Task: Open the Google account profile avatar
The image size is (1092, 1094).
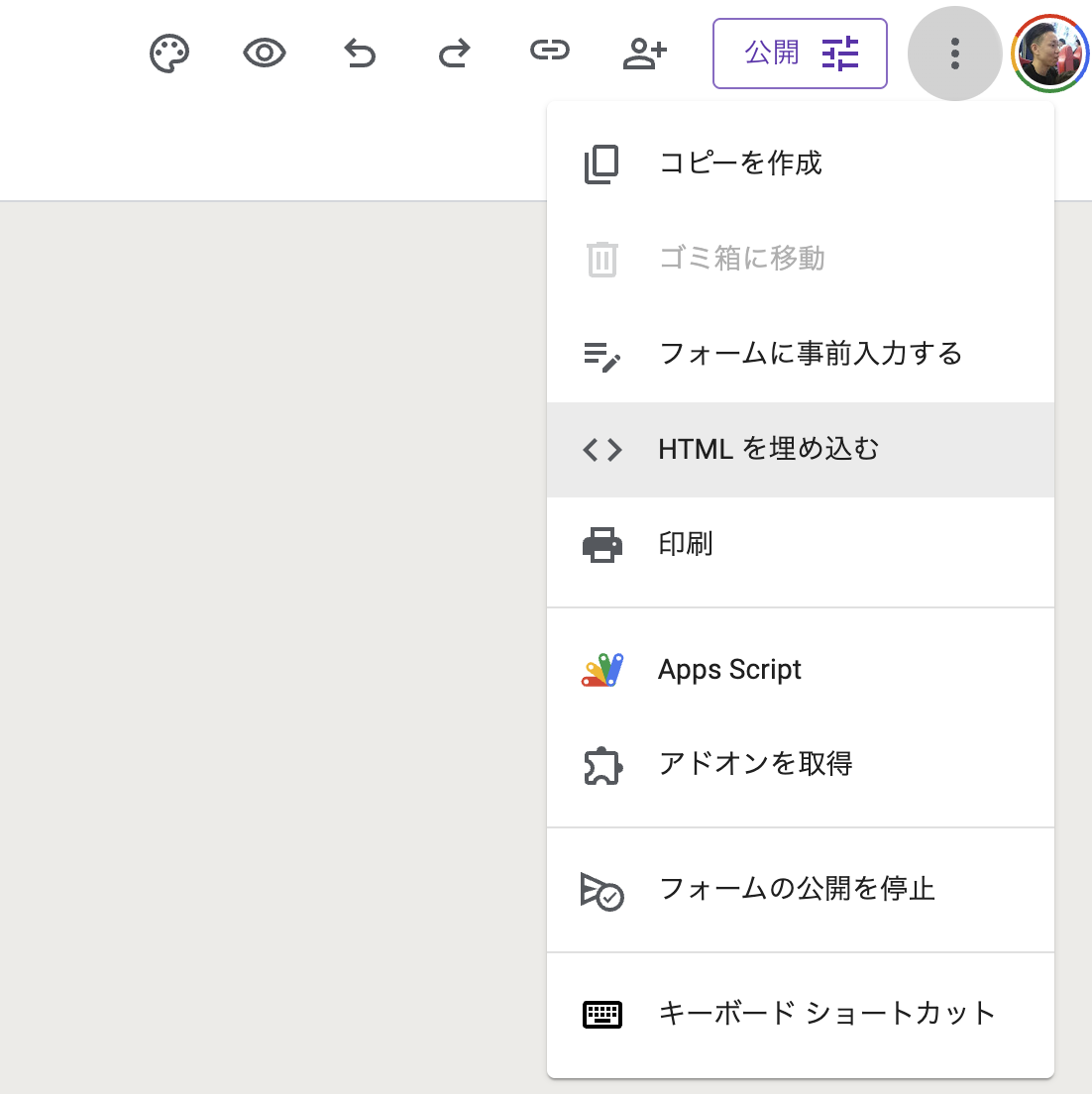Action: tap(1049, 54)
